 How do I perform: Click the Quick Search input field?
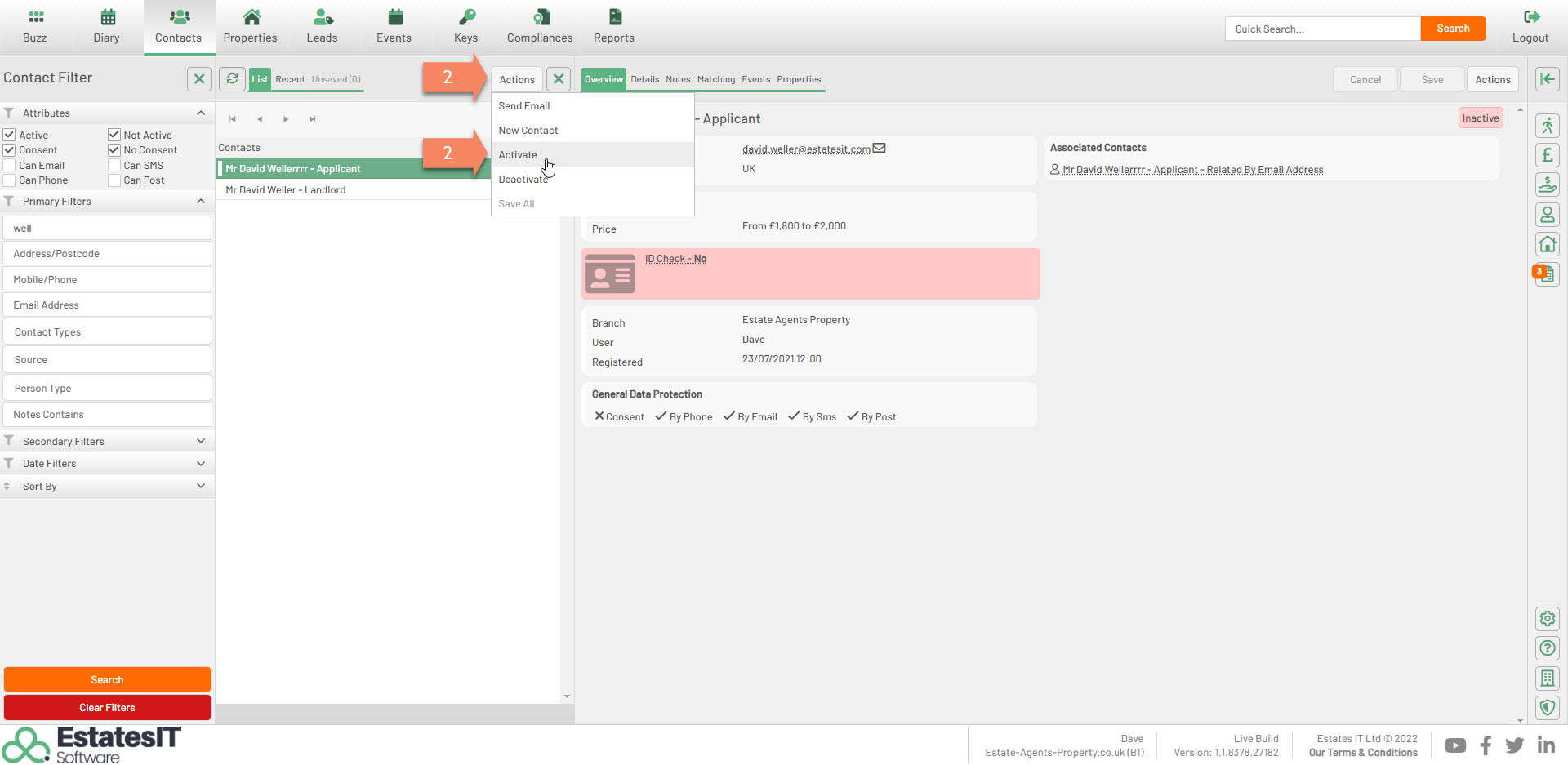(x=1322, y=29)
